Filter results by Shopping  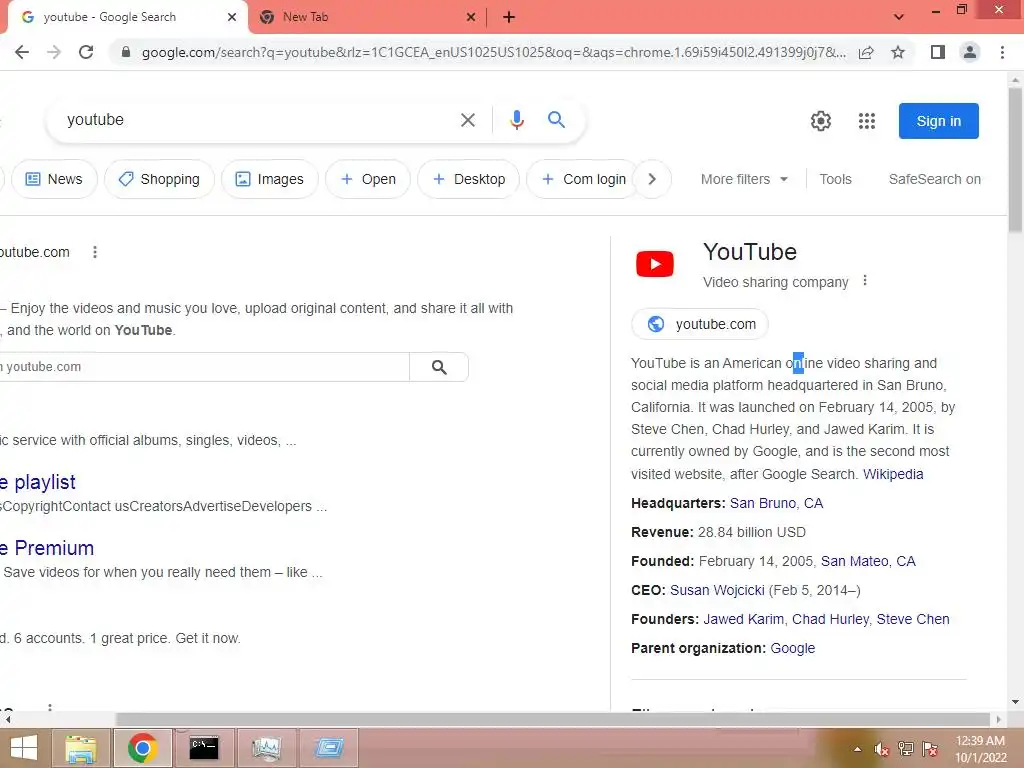click(159, 179)
